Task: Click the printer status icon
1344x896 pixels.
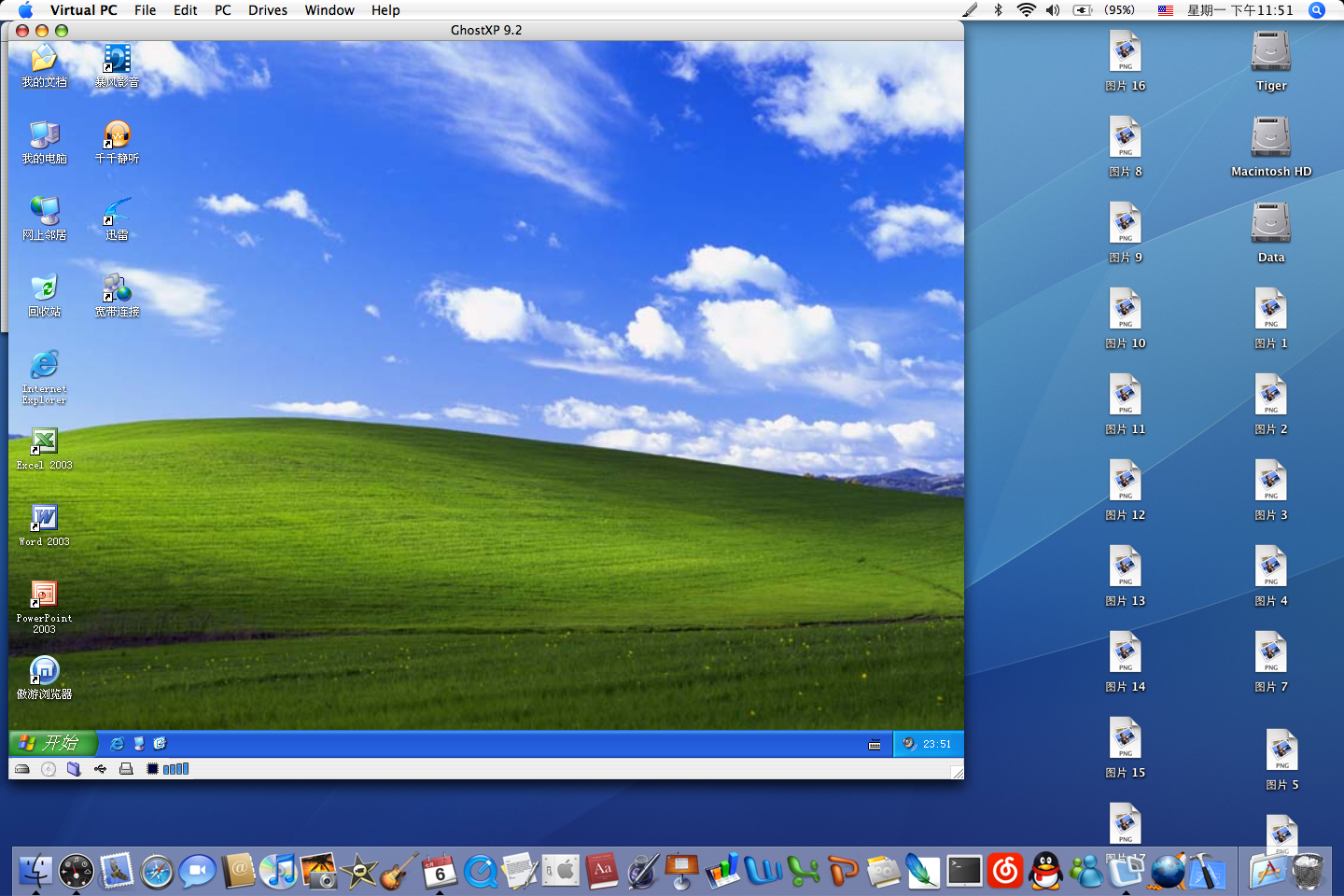Action: [126, 769]
